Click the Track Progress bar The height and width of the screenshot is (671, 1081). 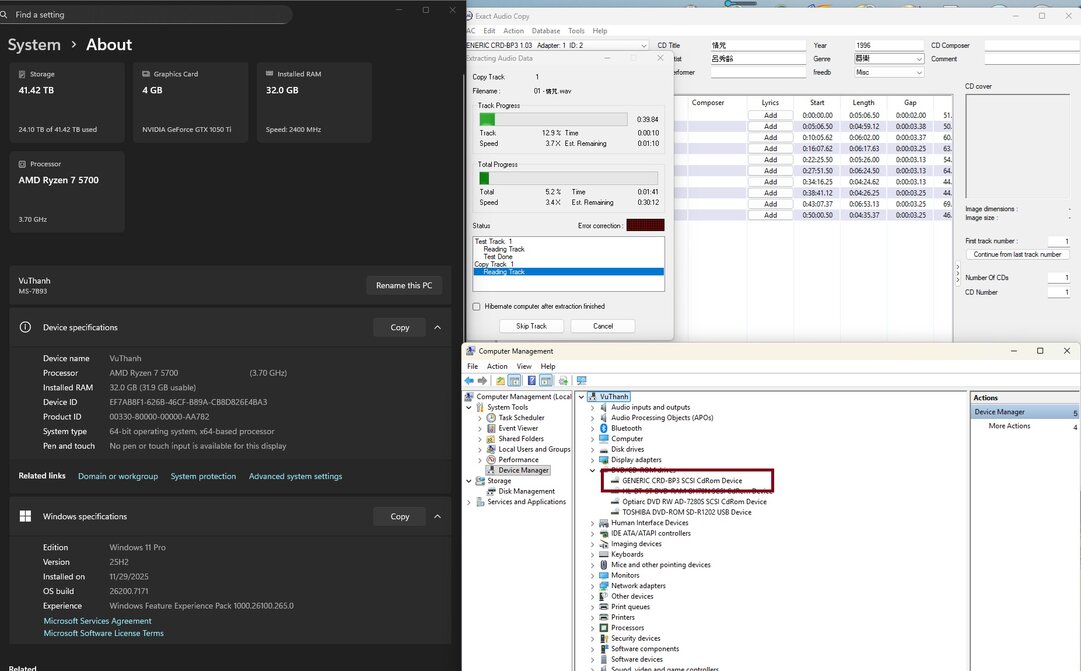[554, 119]
